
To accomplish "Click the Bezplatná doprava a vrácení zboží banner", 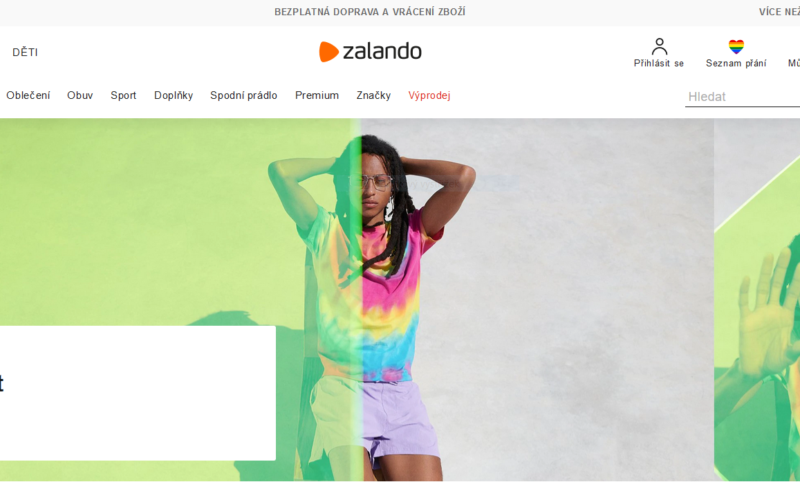I will [x=370, y=12].
